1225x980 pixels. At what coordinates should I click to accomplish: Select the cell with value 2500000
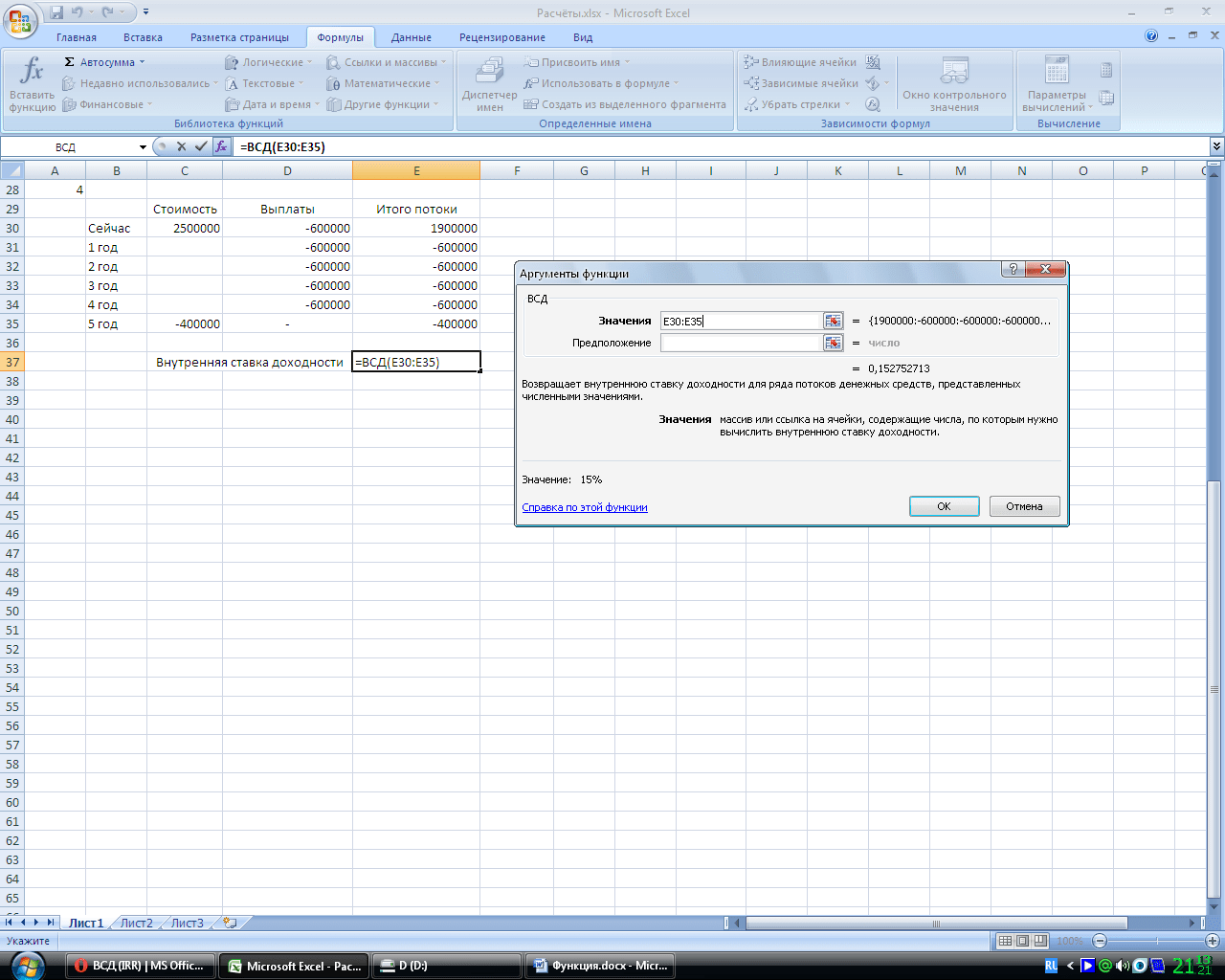pos(185,228)
